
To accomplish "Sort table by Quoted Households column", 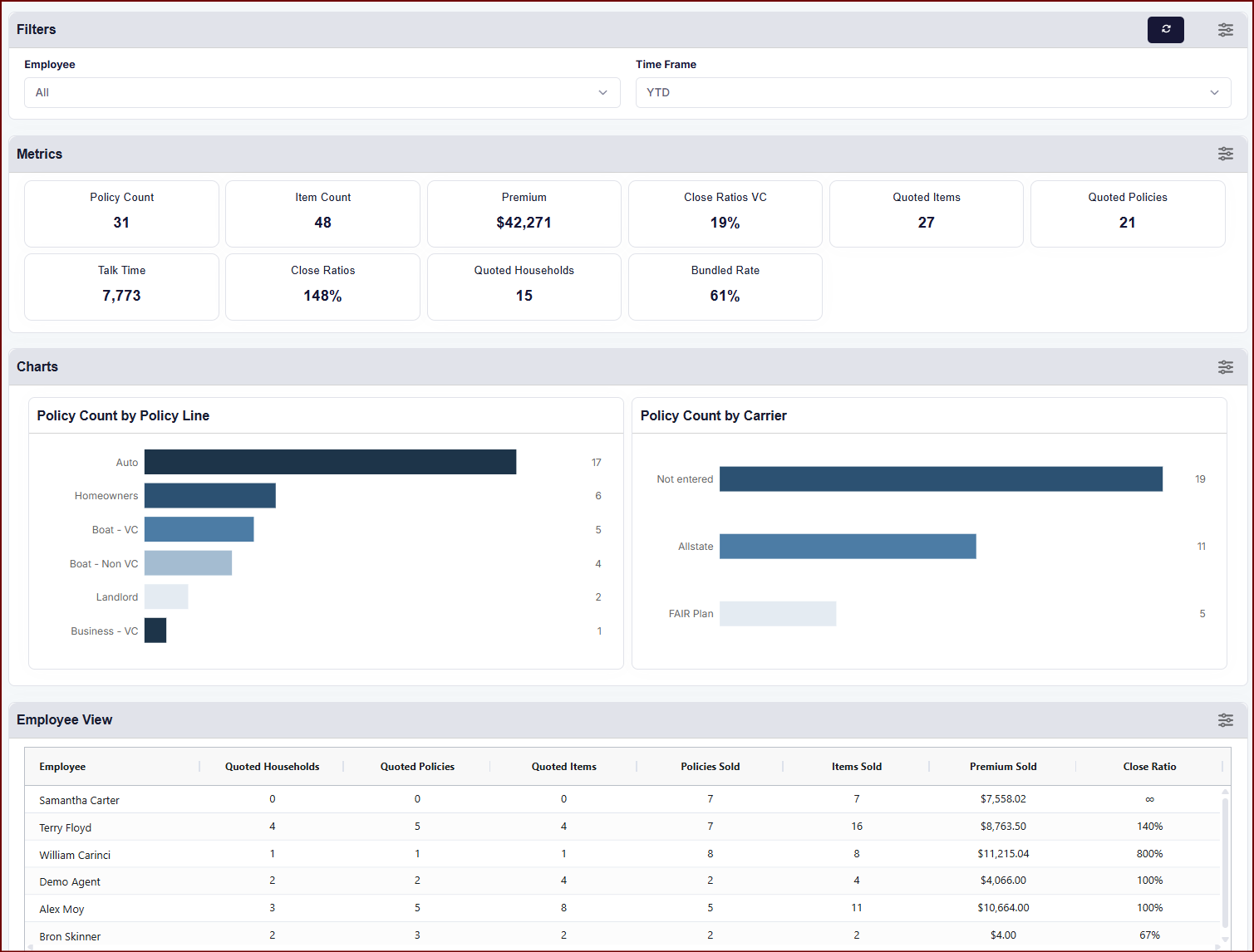I will tap(272, 767).
